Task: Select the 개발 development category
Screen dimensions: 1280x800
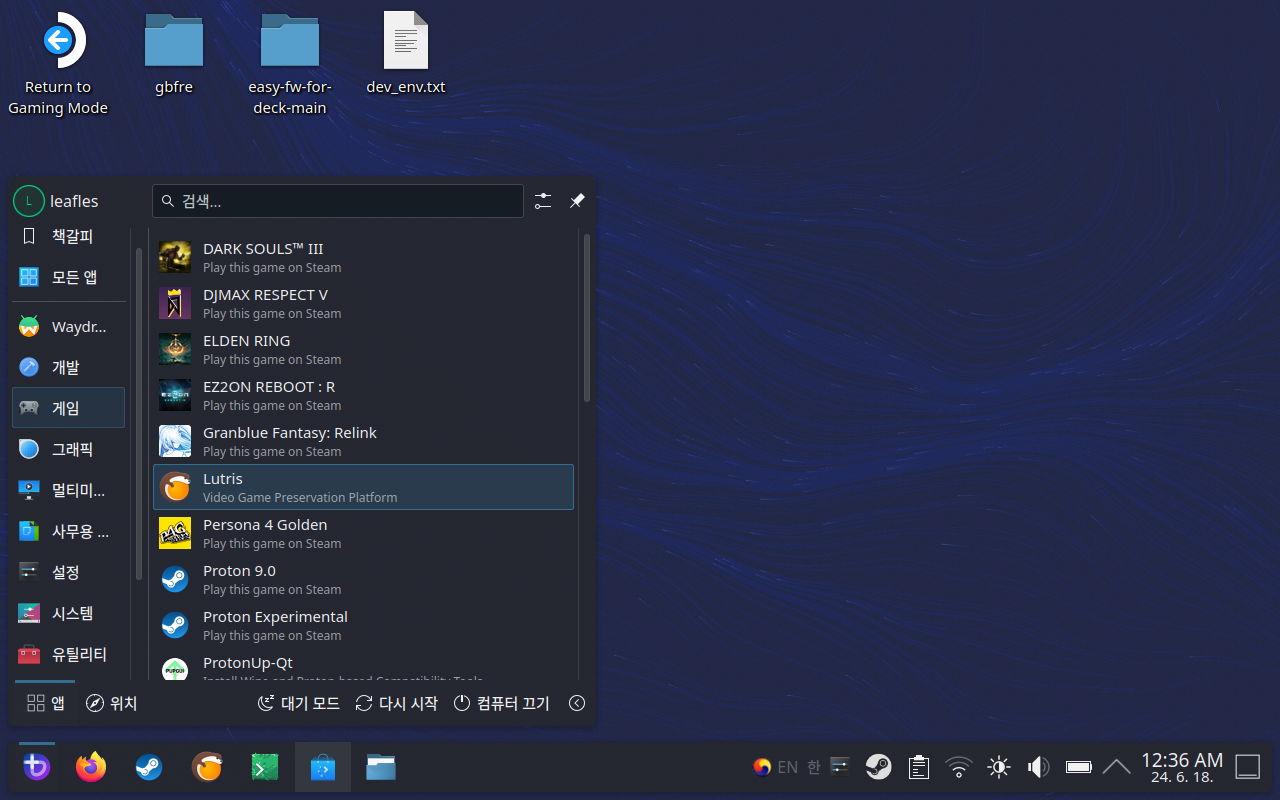Action: [x=69, y=367]
